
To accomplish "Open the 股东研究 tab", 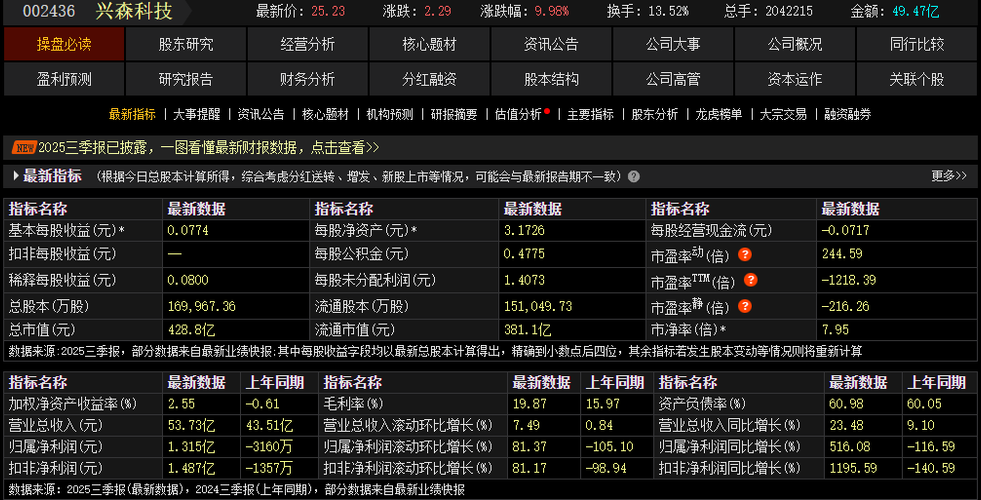I will pyautogui.click(x=186, y=44).
